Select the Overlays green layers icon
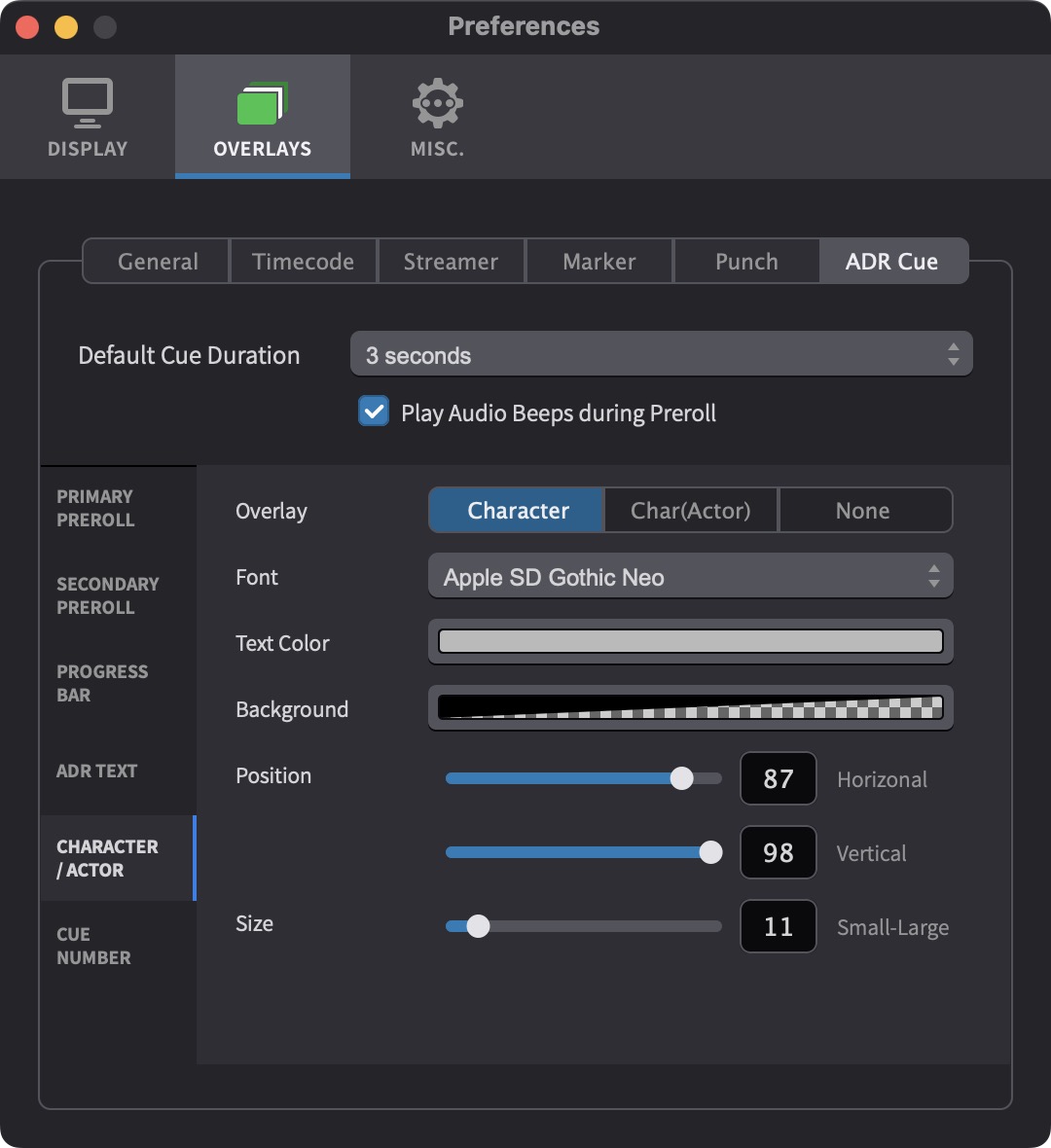The height and width of the screenshot is (1148, 1051). 262,103
